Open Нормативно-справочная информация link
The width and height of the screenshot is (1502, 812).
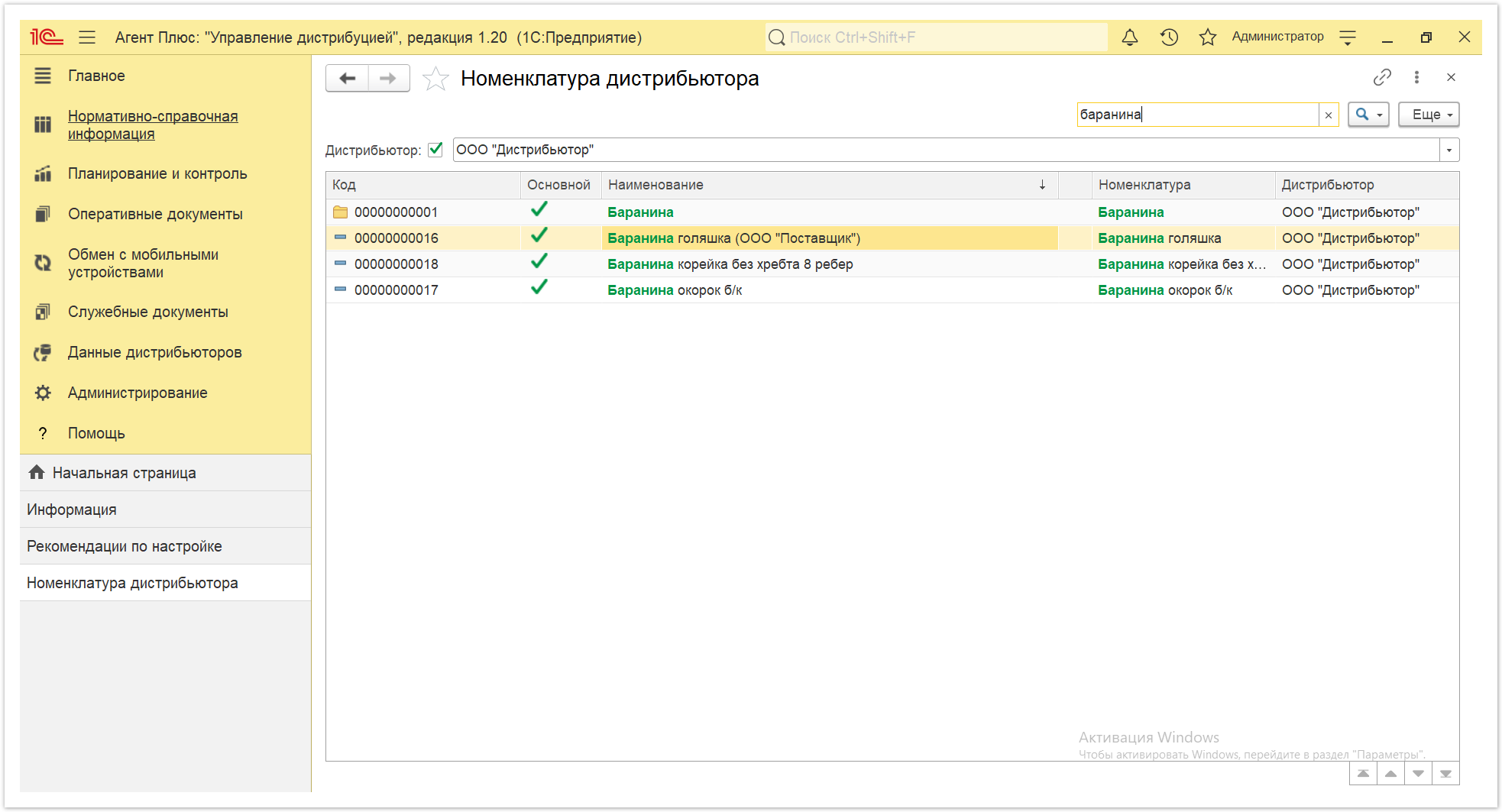click(153, 125)
